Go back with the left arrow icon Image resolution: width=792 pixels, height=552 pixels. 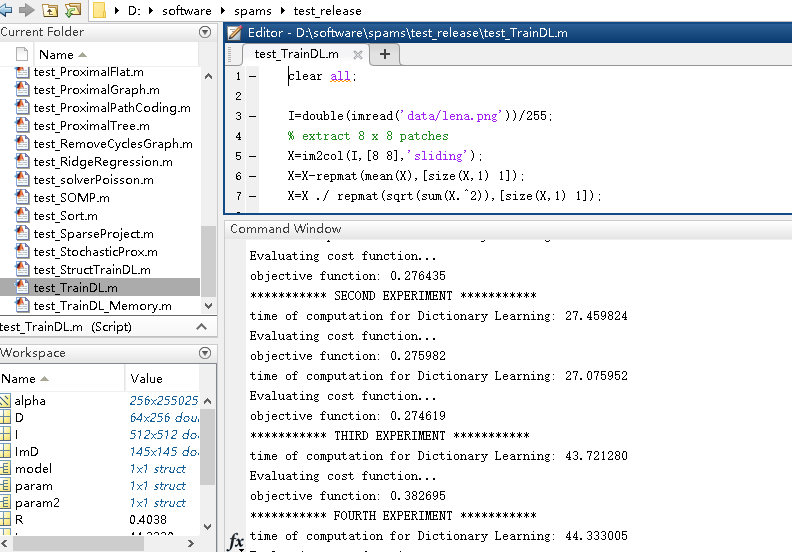point(6,10)
